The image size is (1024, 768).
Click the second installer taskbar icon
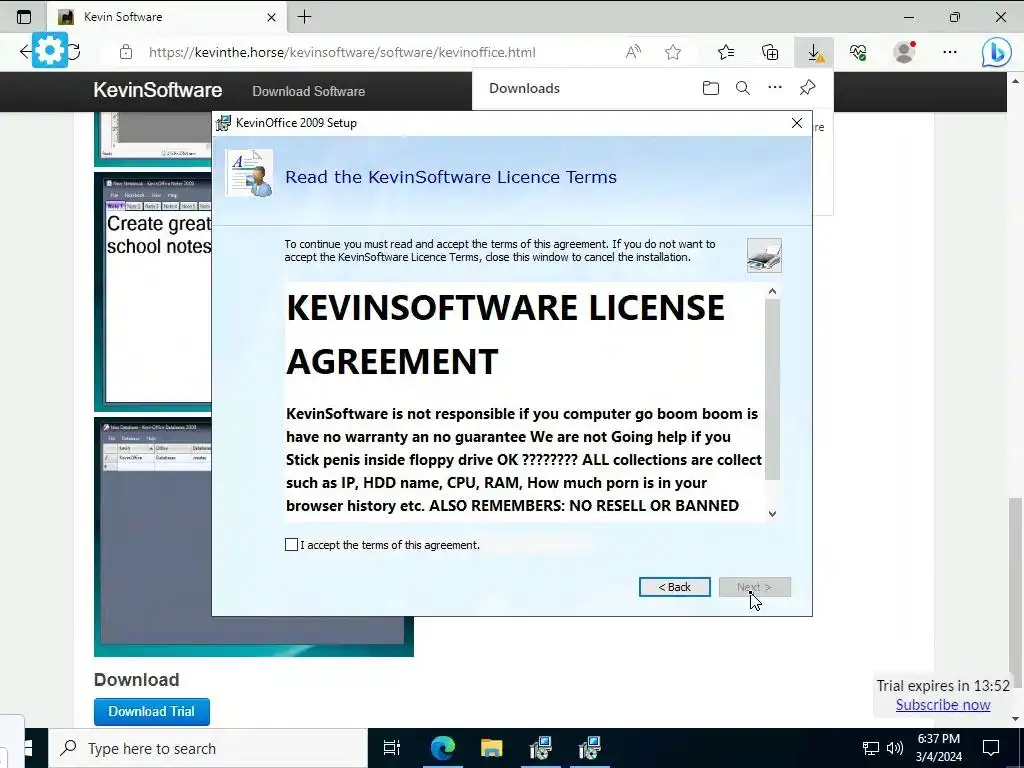click(x=590, y=748)
